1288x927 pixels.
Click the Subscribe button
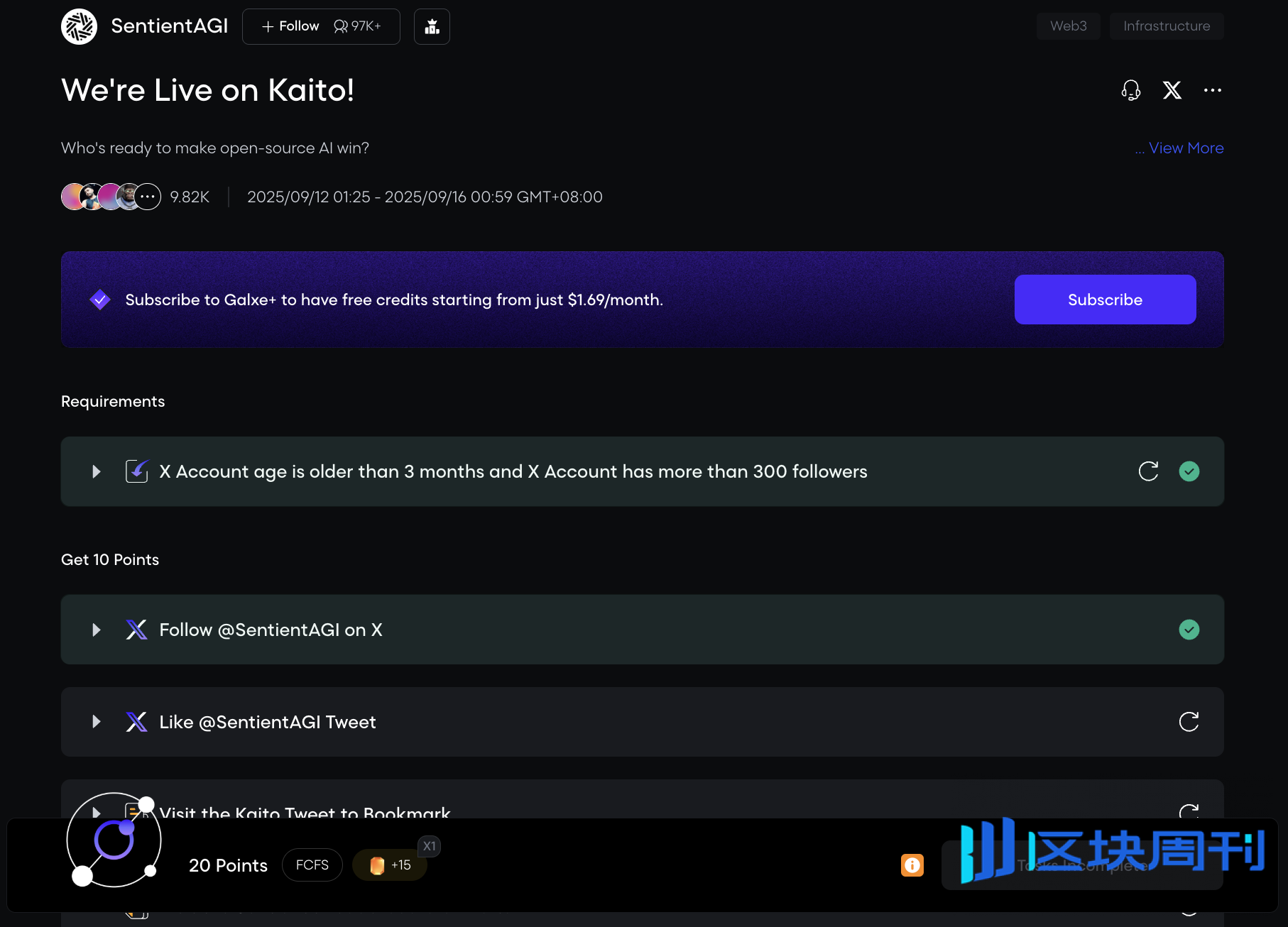1105,300
